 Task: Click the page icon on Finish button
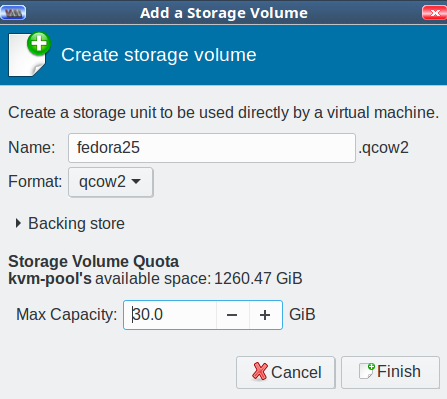[x=367, y=371]
